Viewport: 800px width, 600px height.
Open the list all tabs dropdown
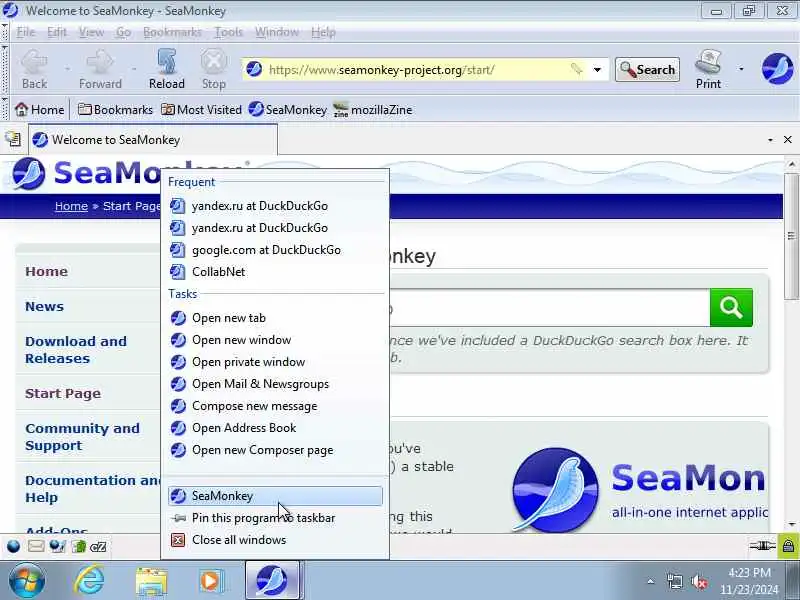(770, 140)
